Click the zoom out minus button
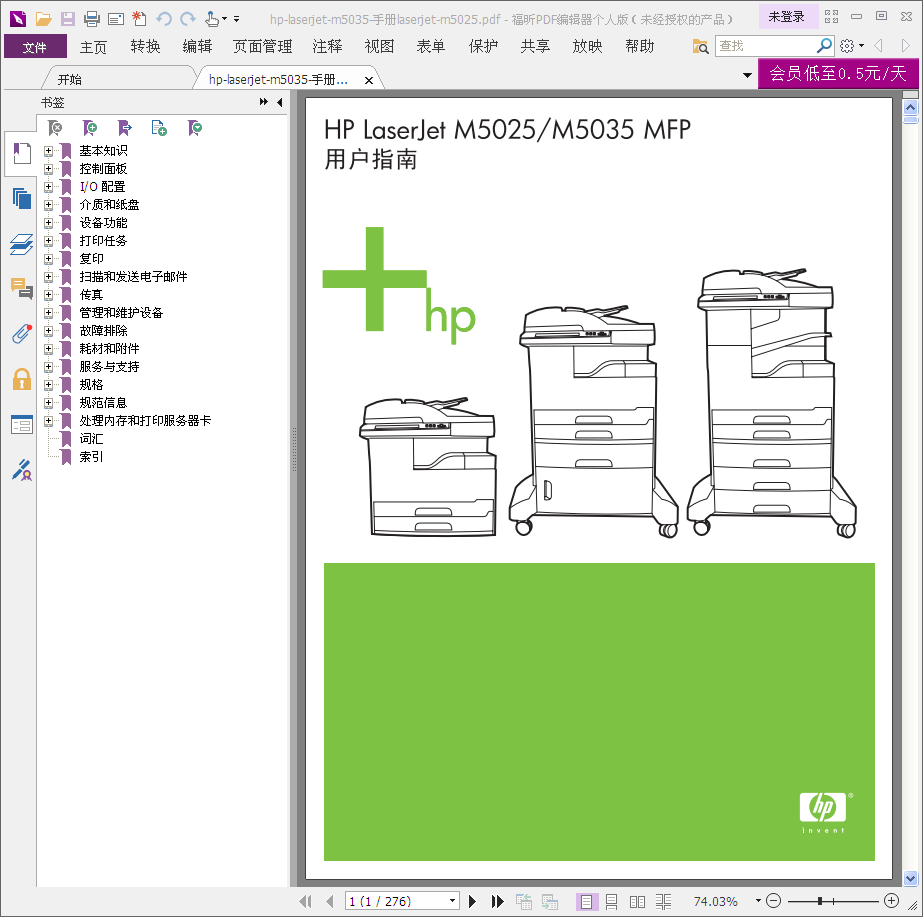Screen dimensions: 923x917 coord(774,901)
